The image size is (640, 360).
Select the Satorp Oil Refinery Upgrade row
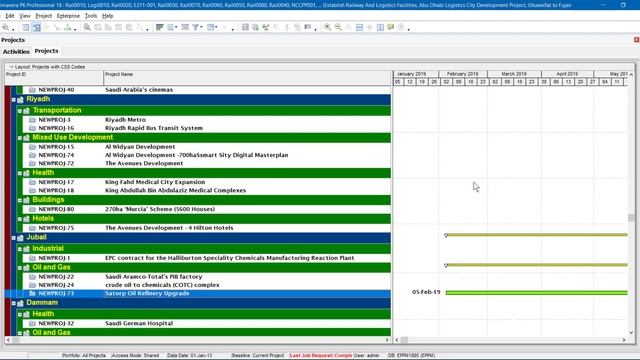coord(198,293)
